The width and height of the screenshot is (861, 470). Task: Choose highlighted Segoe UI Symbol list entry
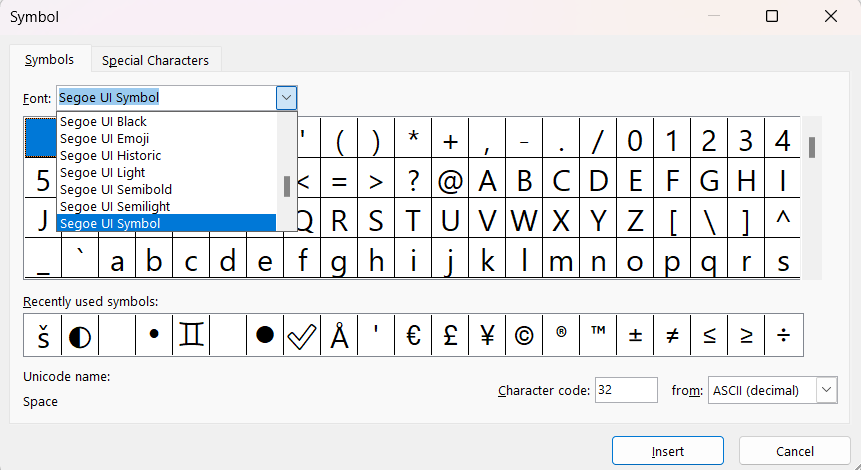[x=166, y=223]
